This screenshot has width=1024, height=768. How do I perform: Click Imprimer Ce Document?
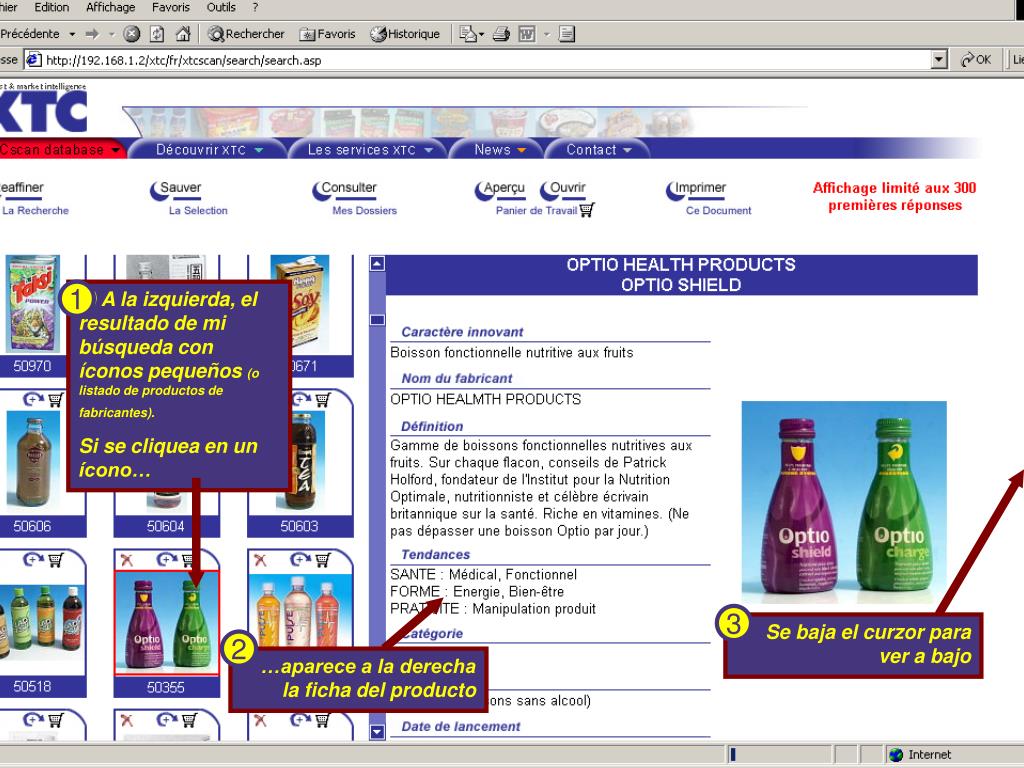coord(709,199)
